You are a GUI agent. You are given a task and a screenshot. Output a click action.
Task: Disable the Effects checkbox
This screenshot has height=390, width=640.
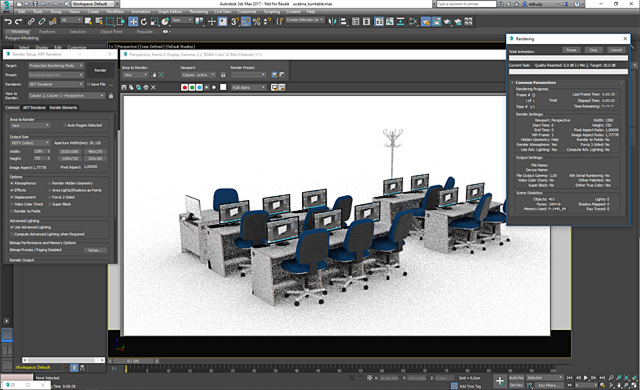pos(12,190)
